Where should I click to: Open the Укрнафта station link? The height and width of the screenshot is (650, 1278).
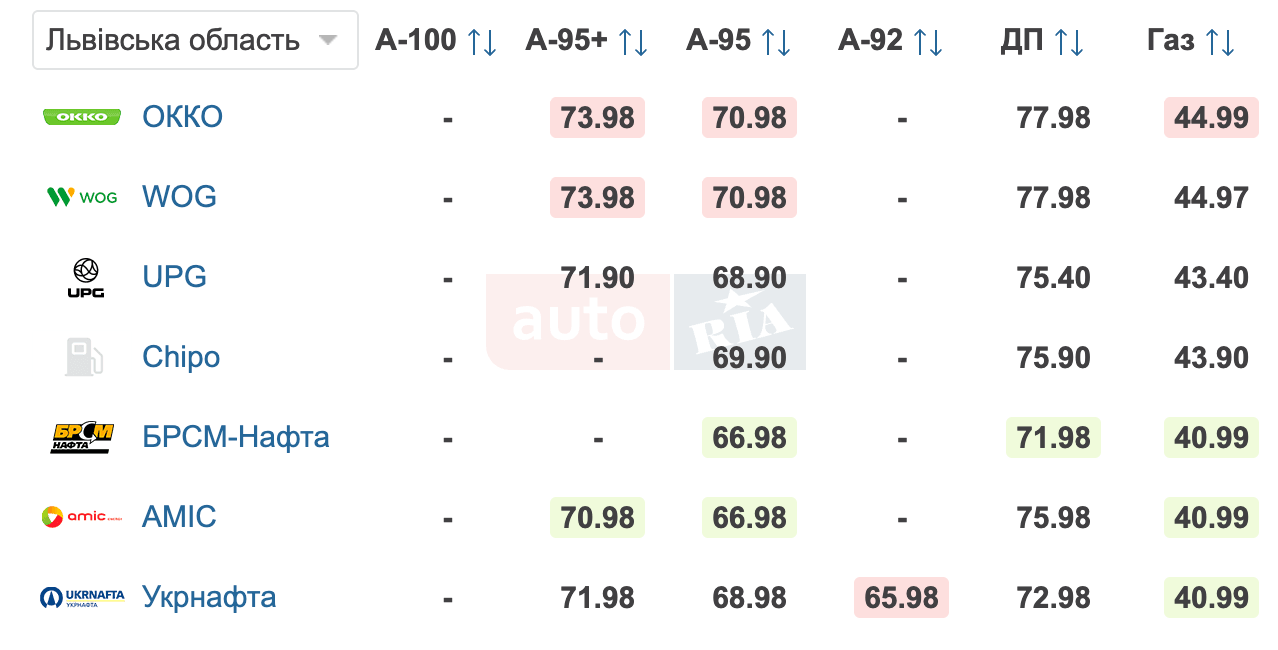tap(209, 597)
